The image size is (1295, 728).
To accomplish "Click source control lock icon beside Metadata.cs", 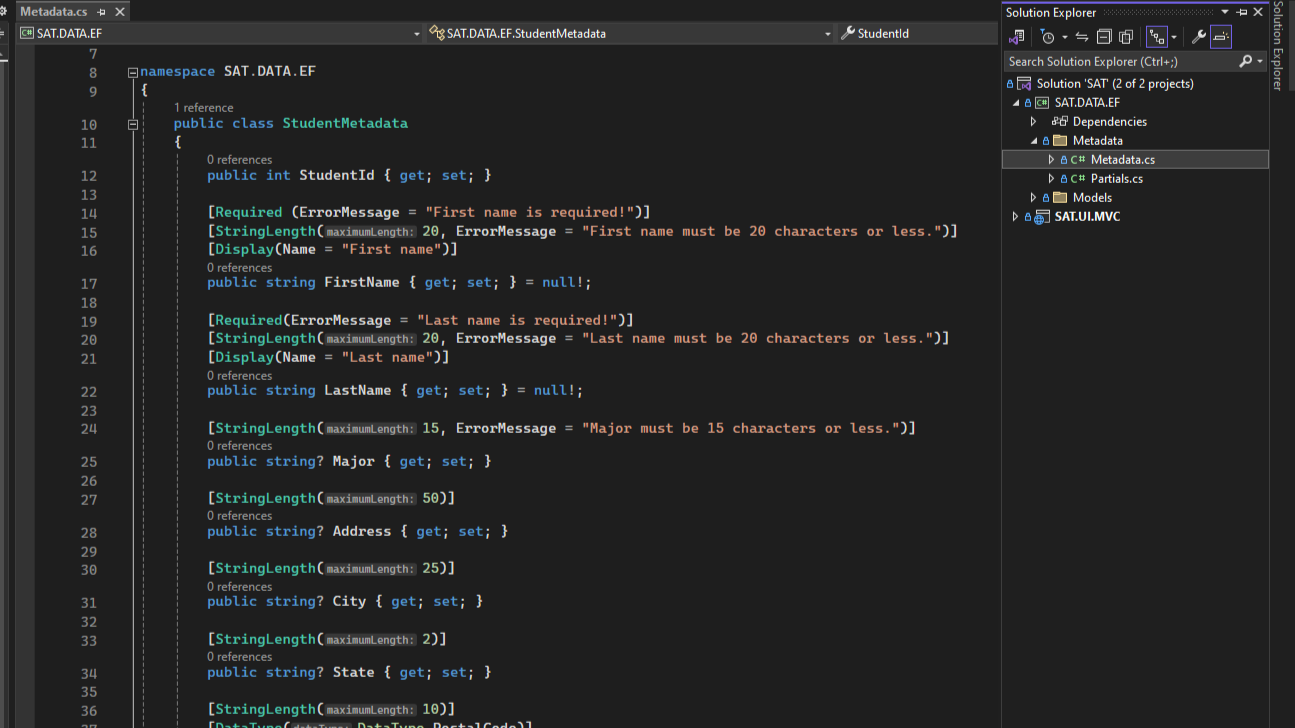I will click(x=1064, y=159).
